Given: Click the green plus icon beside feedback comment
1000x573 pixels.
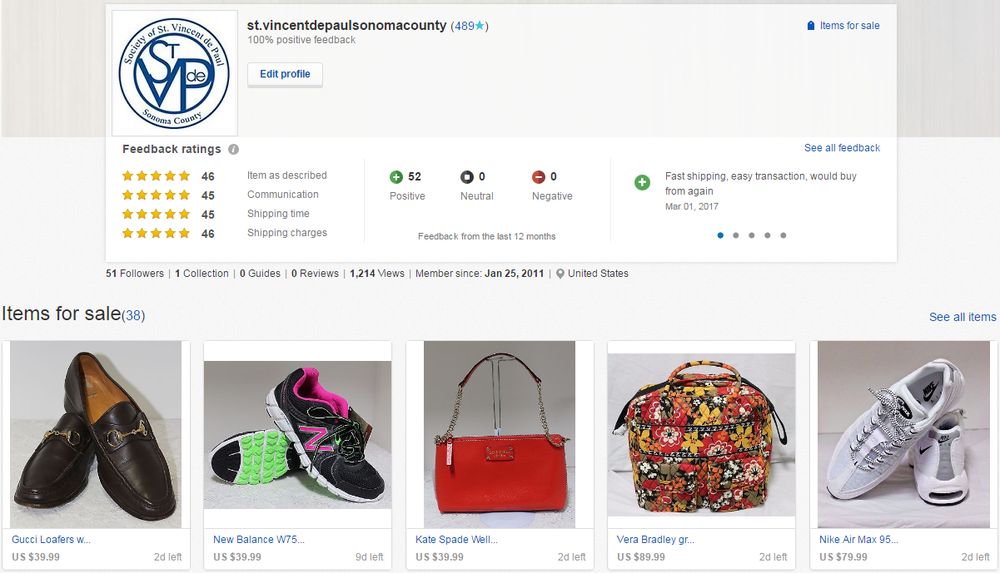Looking at the screenshot, I should [x=642, y=182].
